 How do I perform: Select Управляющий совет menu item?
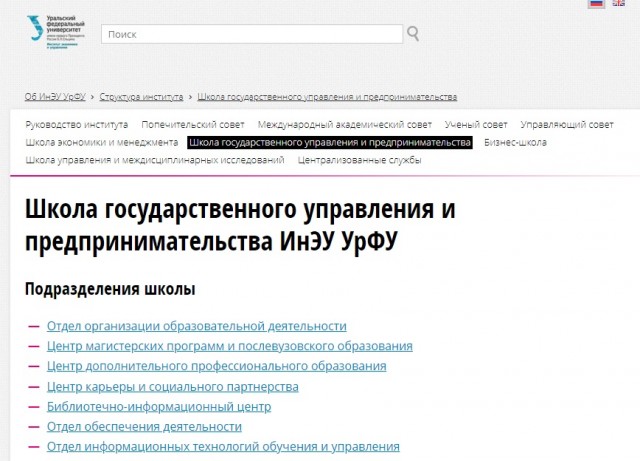coord(567,125)
